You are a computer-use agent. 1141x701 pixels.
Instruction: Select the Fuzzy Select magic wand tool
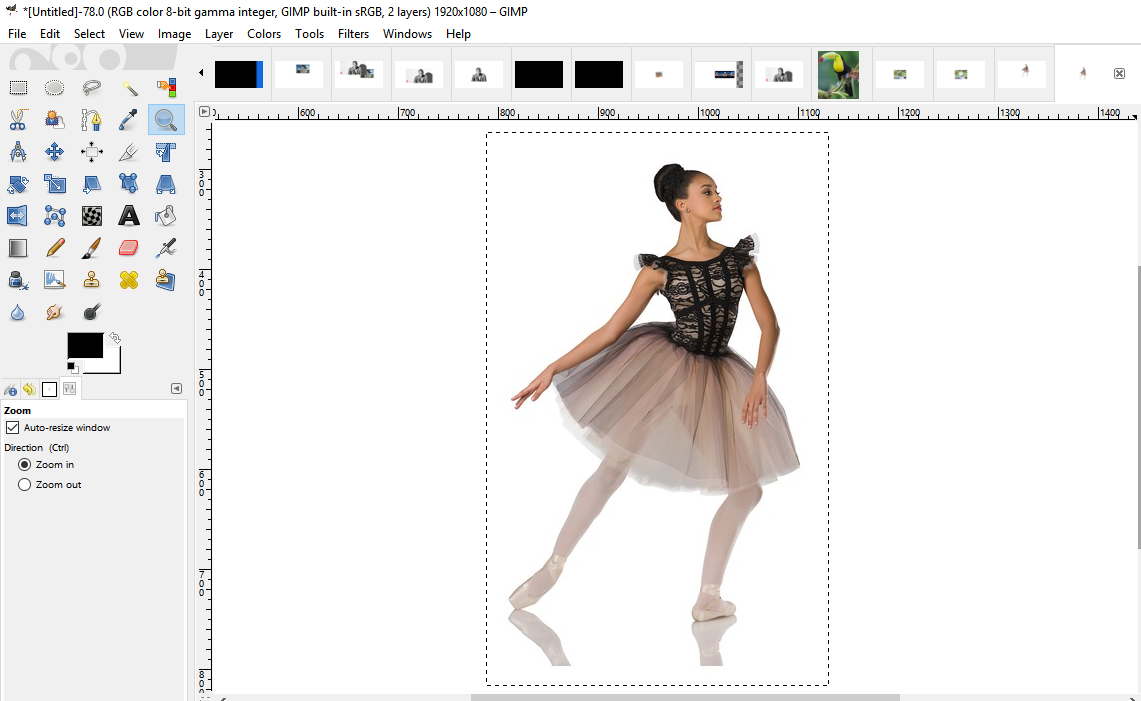[129, 88]
